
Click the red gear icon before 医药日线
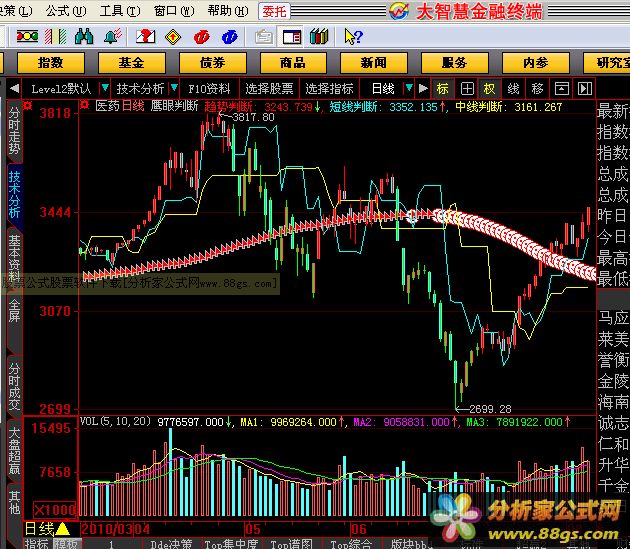pos(85,106)
